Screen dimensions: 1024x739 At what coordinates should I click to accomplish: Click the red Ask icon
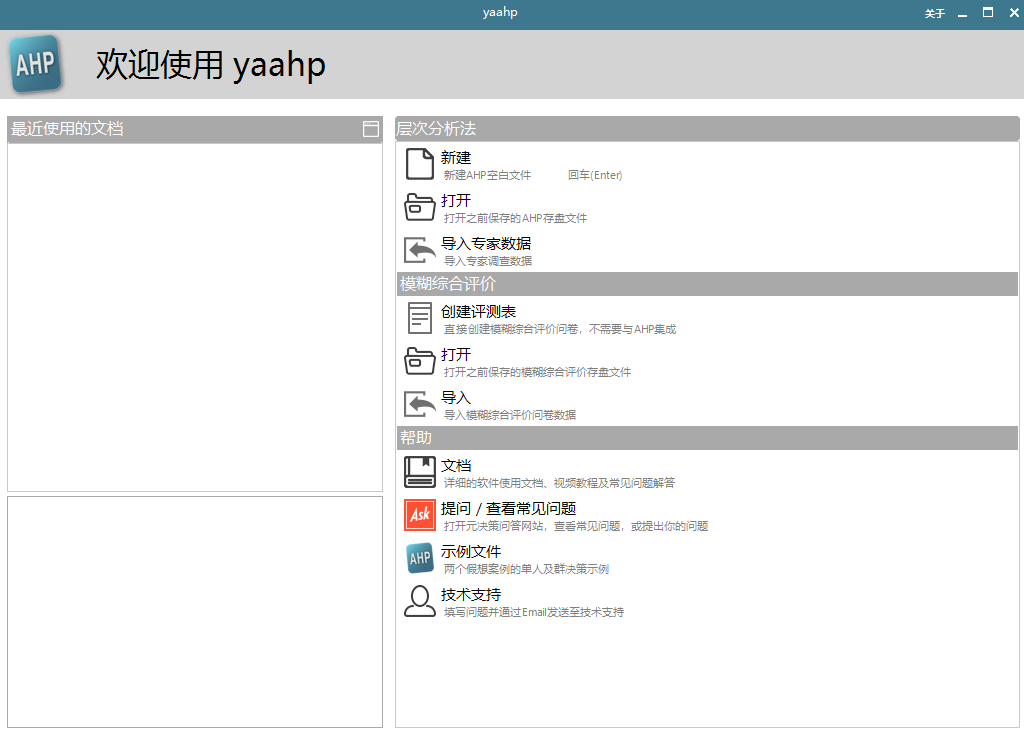click(419, 515)
